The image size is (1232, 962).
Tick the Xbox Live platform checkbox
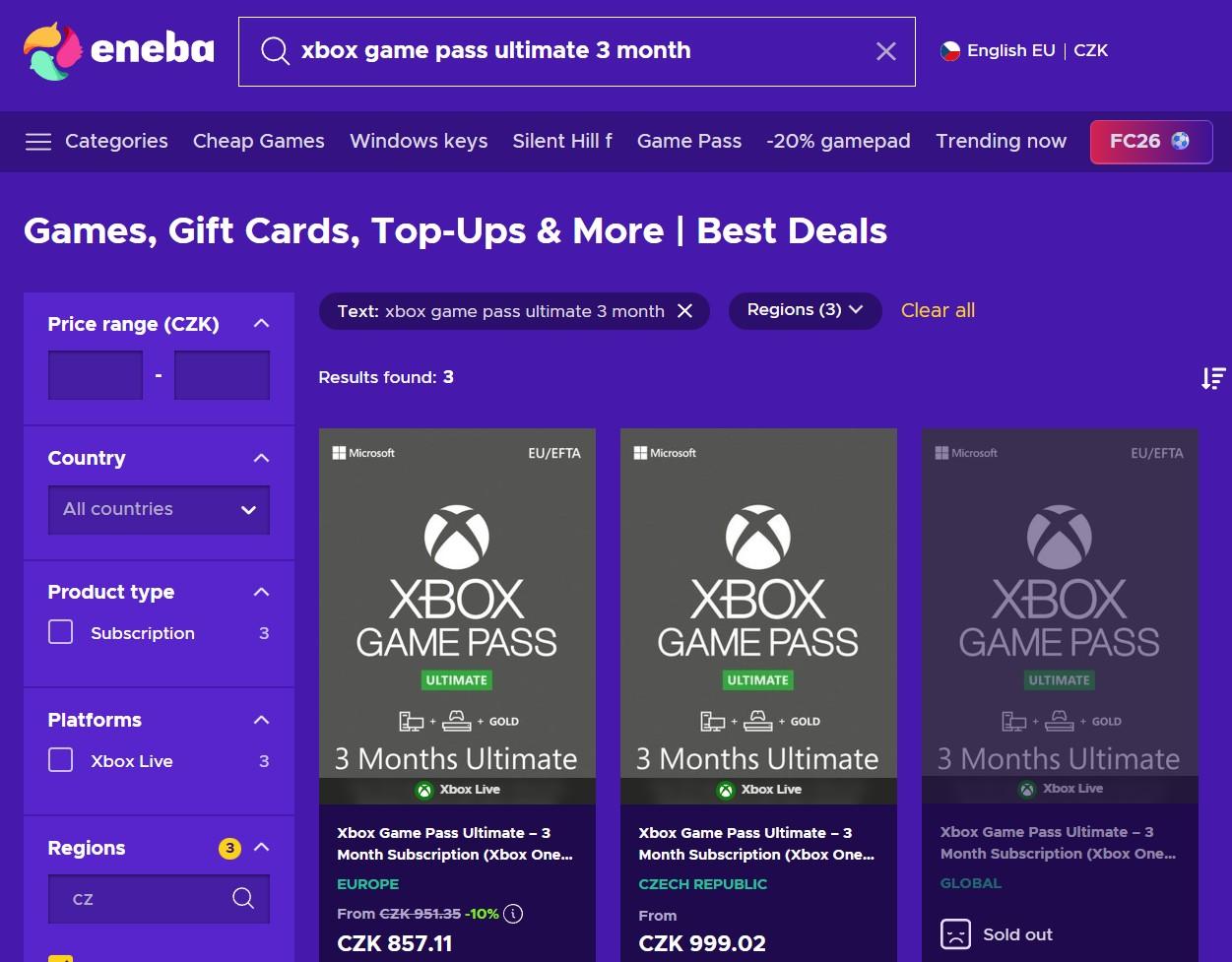[61, 760]
